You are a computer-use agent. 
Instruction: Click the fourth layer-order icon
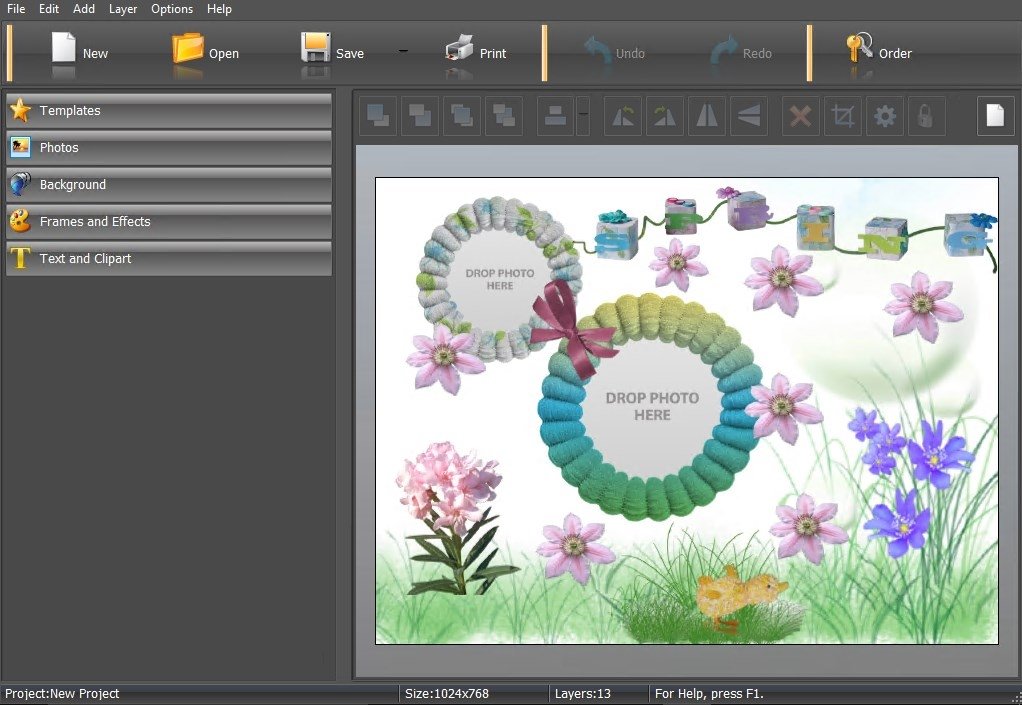pos(503,116)
